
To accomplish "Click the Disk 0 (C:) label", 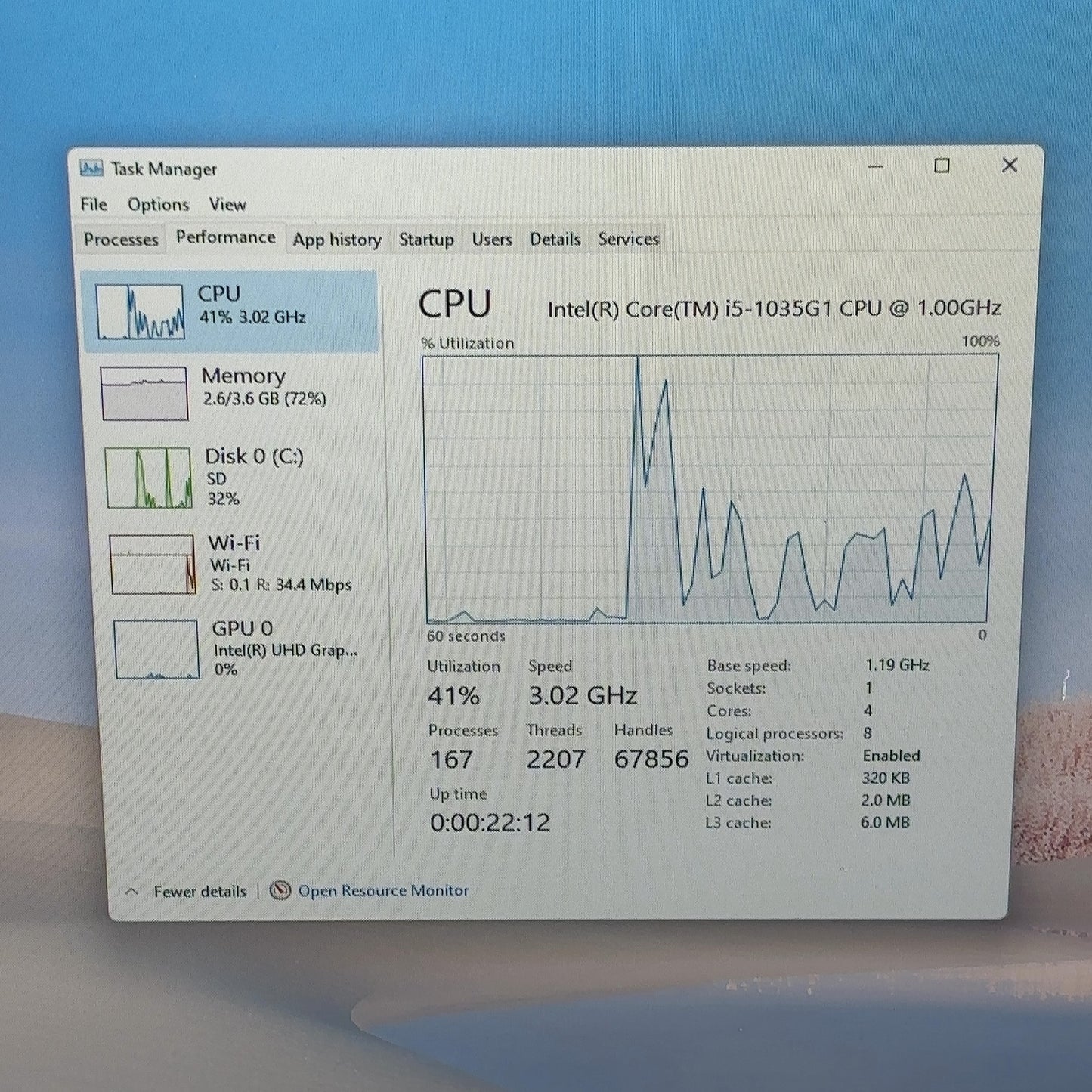I will (x=254, y=456).
